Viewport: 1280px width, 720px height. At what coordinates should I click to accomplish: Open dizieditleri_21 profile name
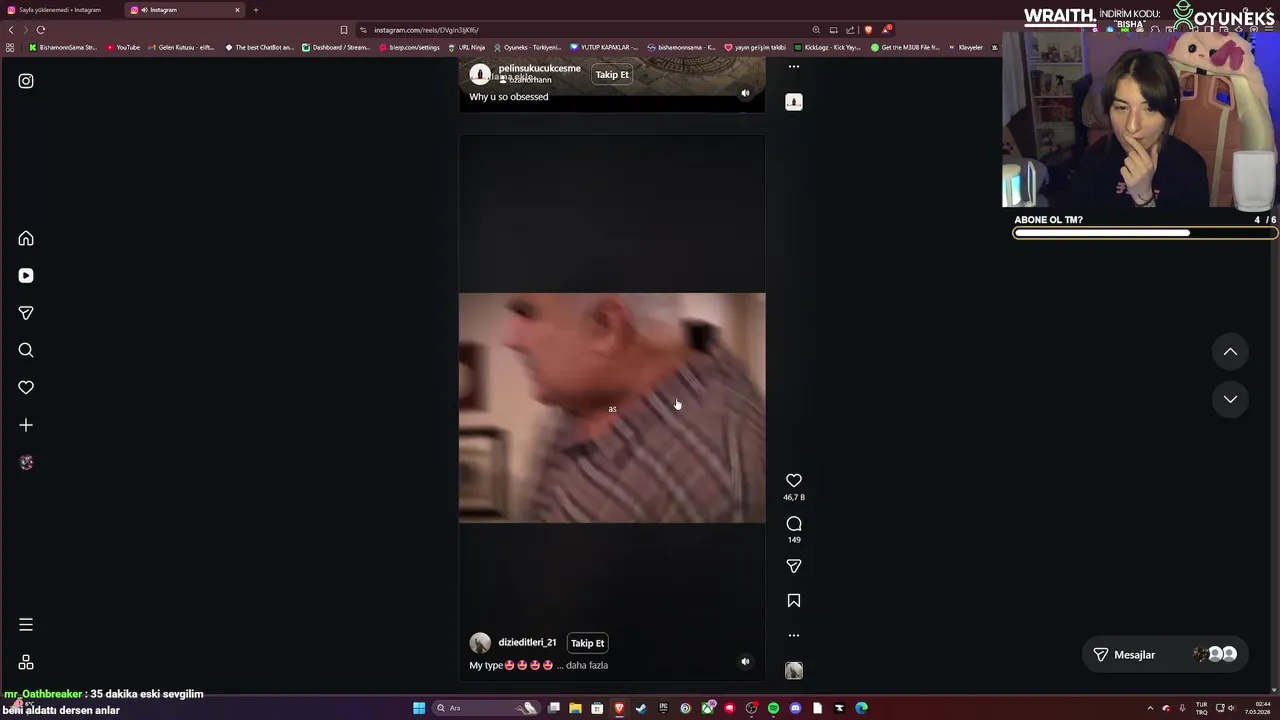click(527, 643)
